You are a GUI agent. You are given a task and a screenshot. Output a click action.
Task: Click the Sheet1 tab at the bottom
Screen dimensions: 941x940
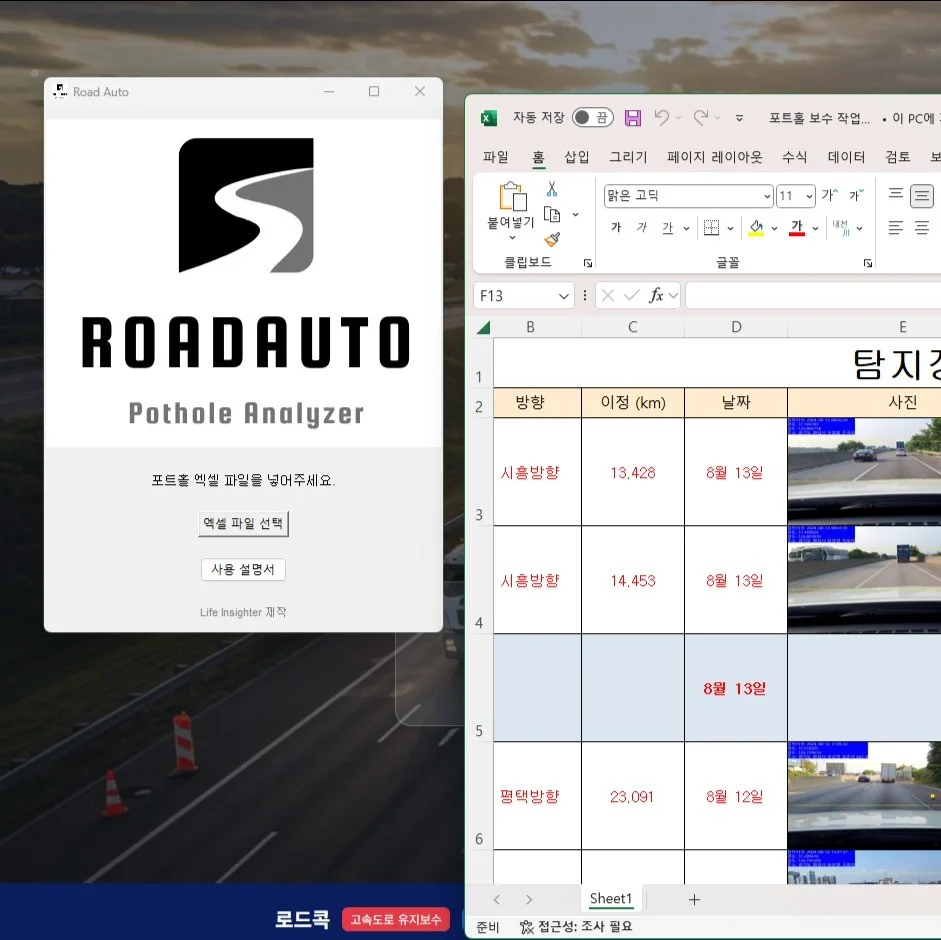(x=610, y=898)
